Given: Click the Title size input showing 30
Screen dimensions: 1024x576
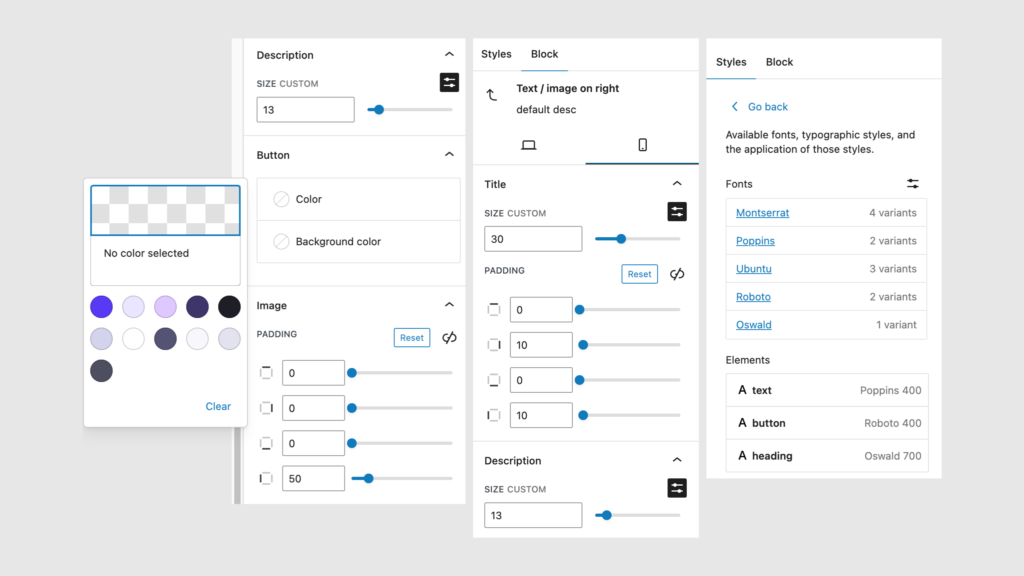Looking at the screenshot, I should click(533, 238).
